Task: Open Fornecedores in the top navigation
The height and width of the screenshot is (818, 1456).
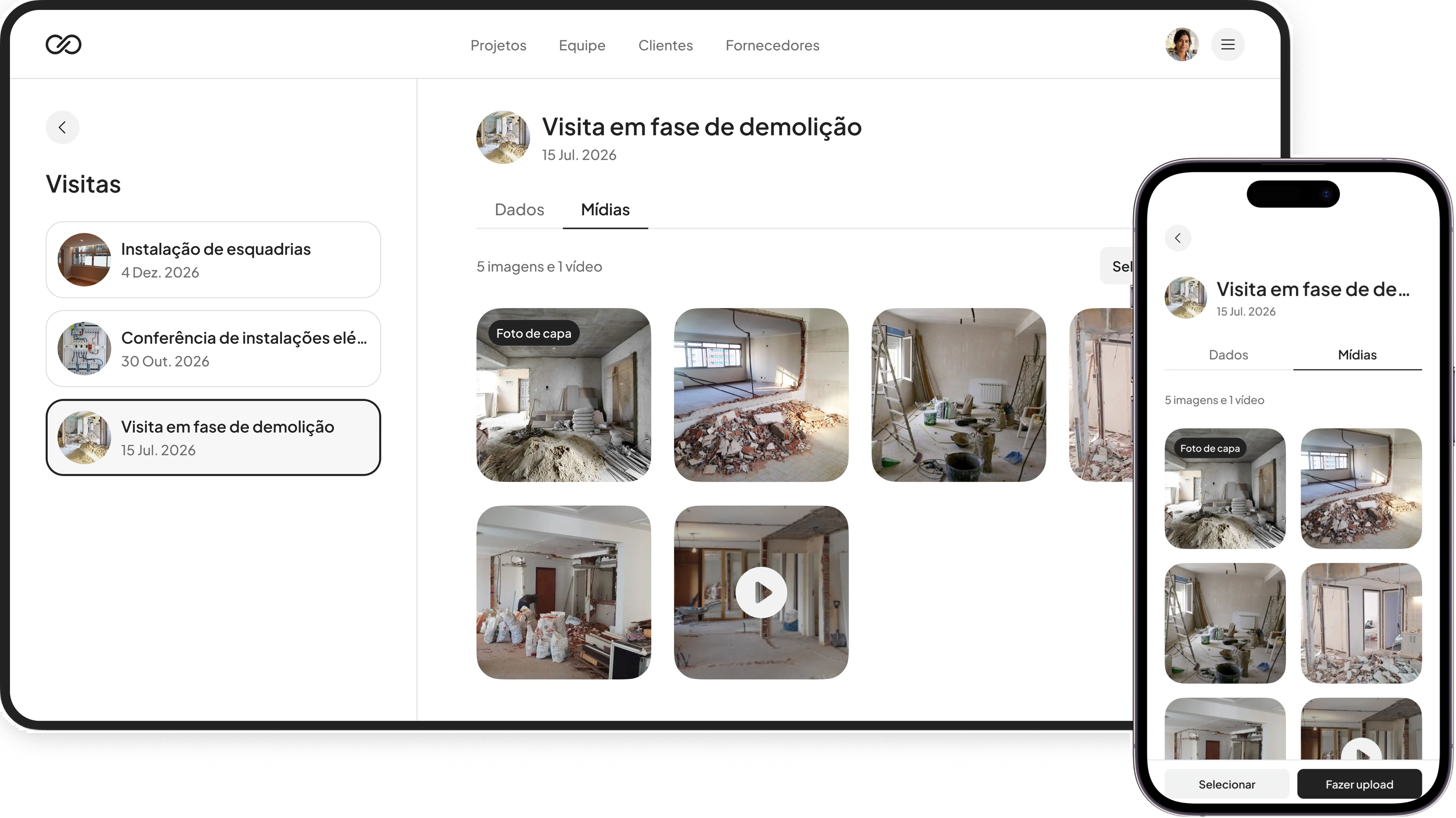Action: (772, 45)
